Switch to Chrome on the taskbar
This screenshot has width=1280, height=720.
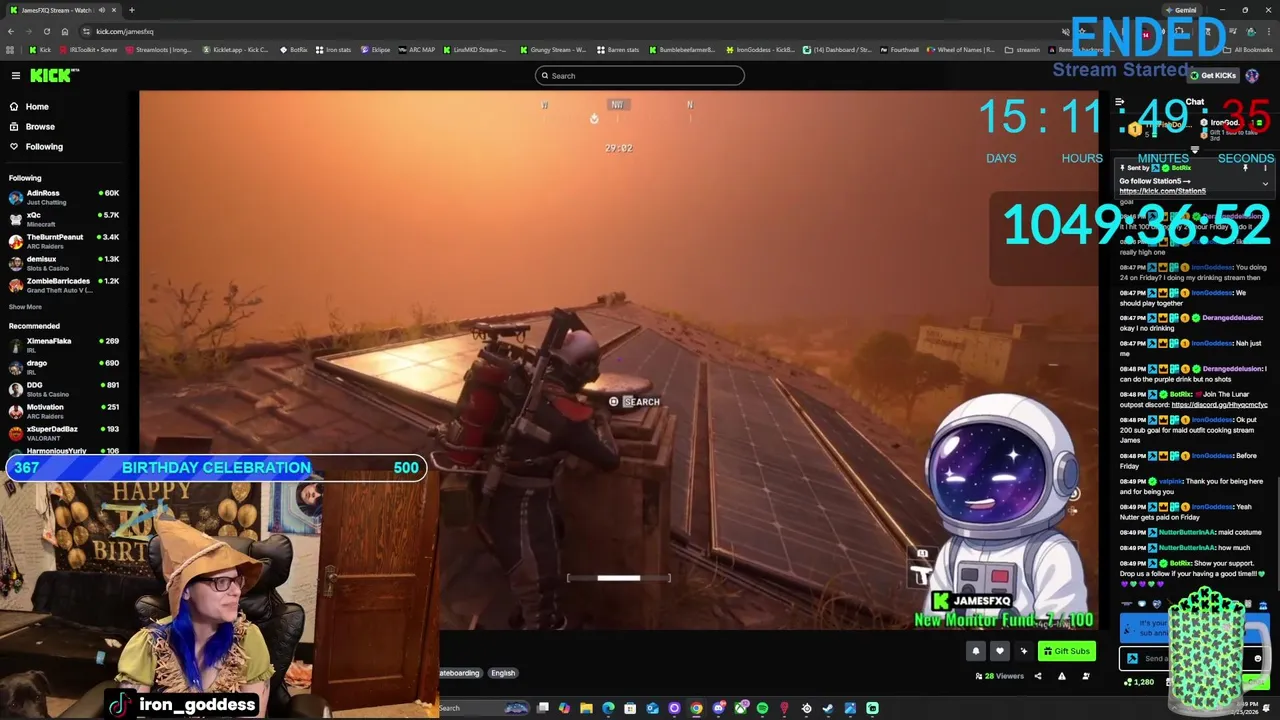[696, 709]
